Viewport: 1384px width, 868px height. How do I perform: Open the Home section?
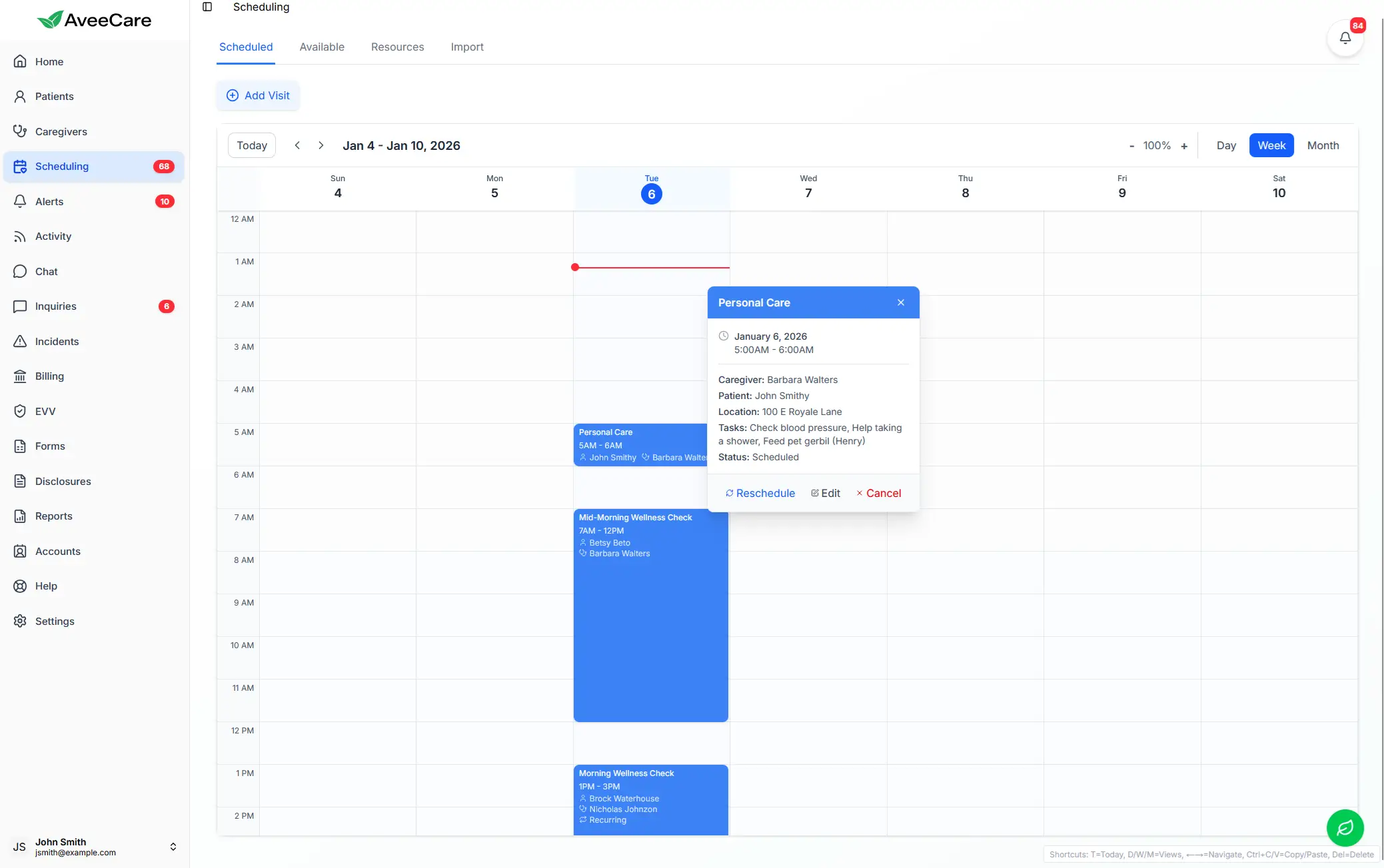(x=48, y=61)
